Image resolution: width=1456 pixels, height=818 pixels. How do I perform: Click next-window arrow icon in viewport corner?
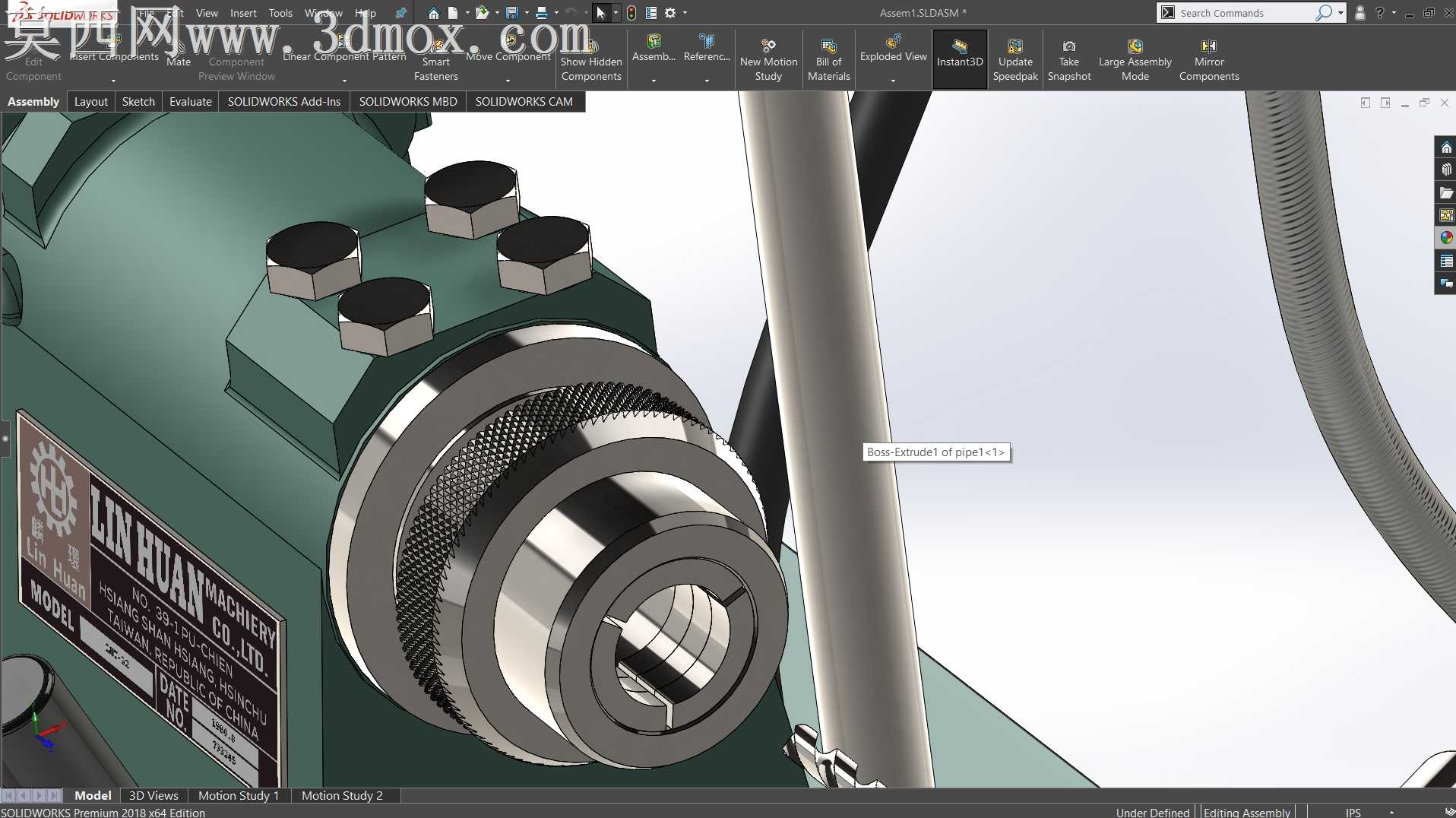pyautogui.click(x=1385, y=103)
